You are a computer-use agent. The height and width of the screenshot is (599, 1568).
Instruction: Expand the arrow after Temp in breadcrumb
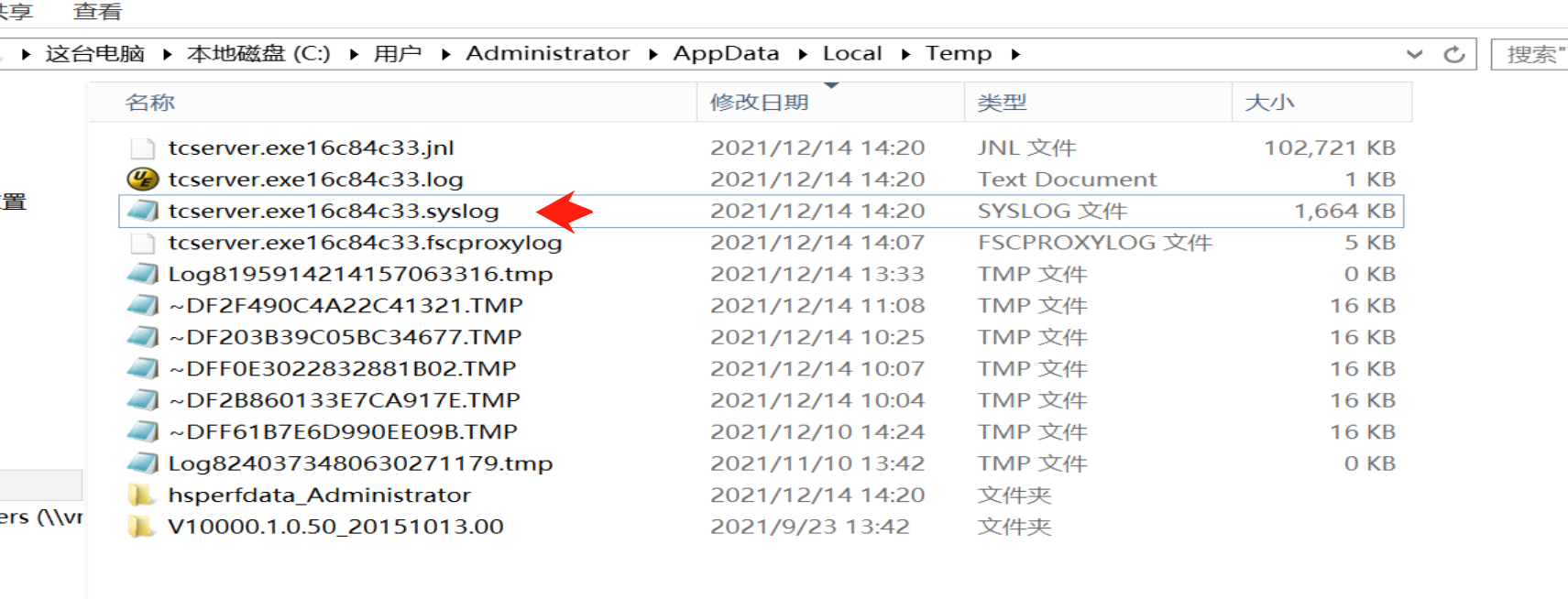1015,54
